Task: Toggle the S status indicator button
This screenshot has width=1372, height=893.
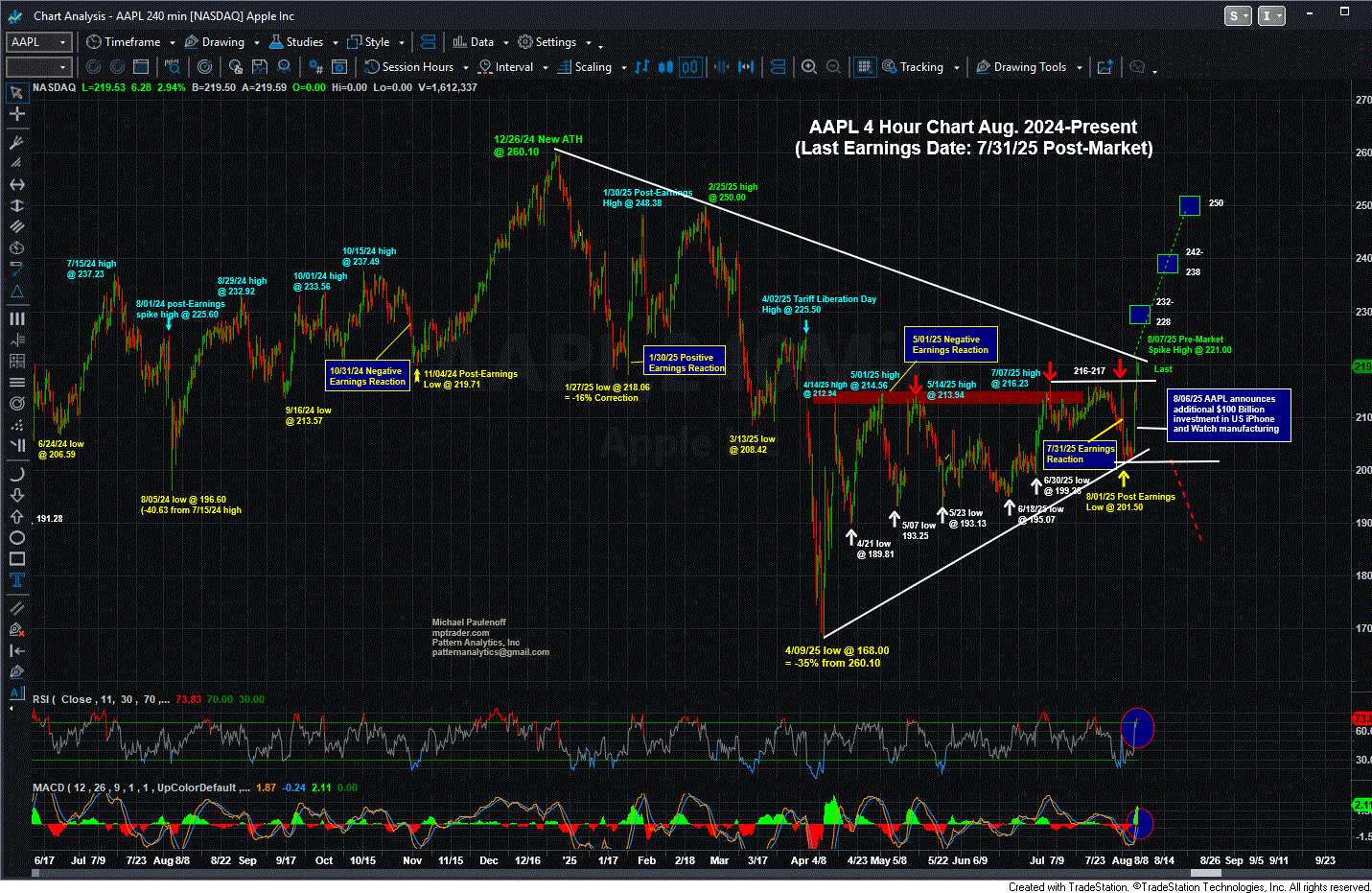Action: pyautogui.click(x=1239, y=15)
